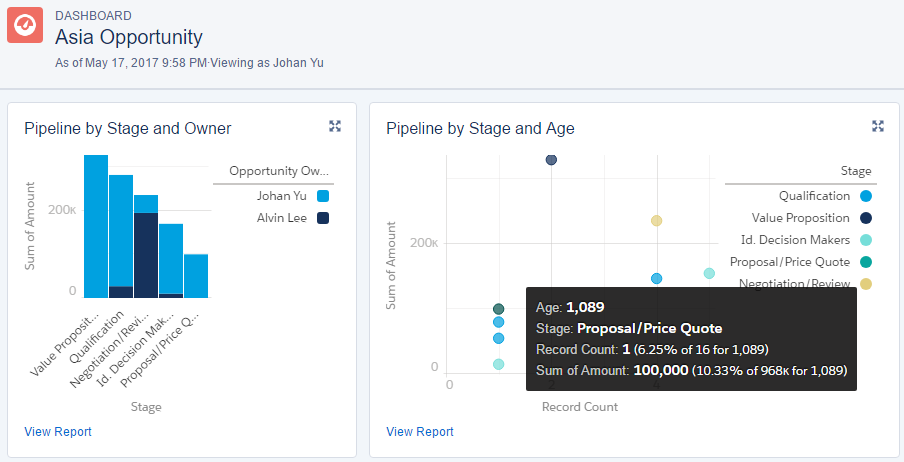Click the Qualification blue legend dot
This screenshot has height=462, width=904.
point(865,196)
